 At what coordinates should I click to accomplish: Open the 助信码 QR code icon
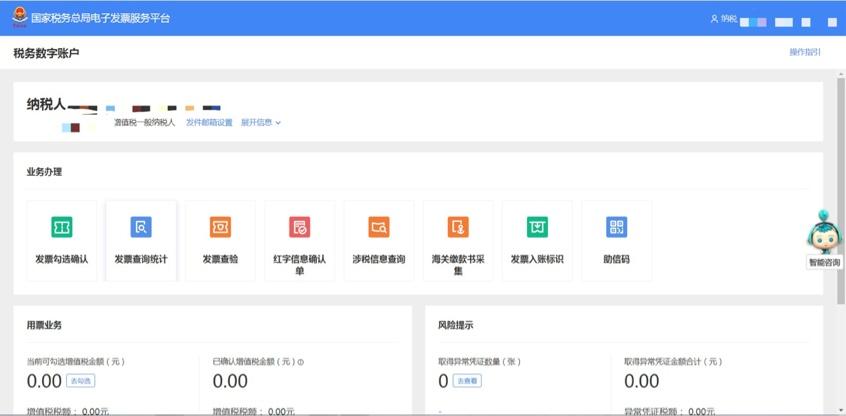tap(616, 228)
